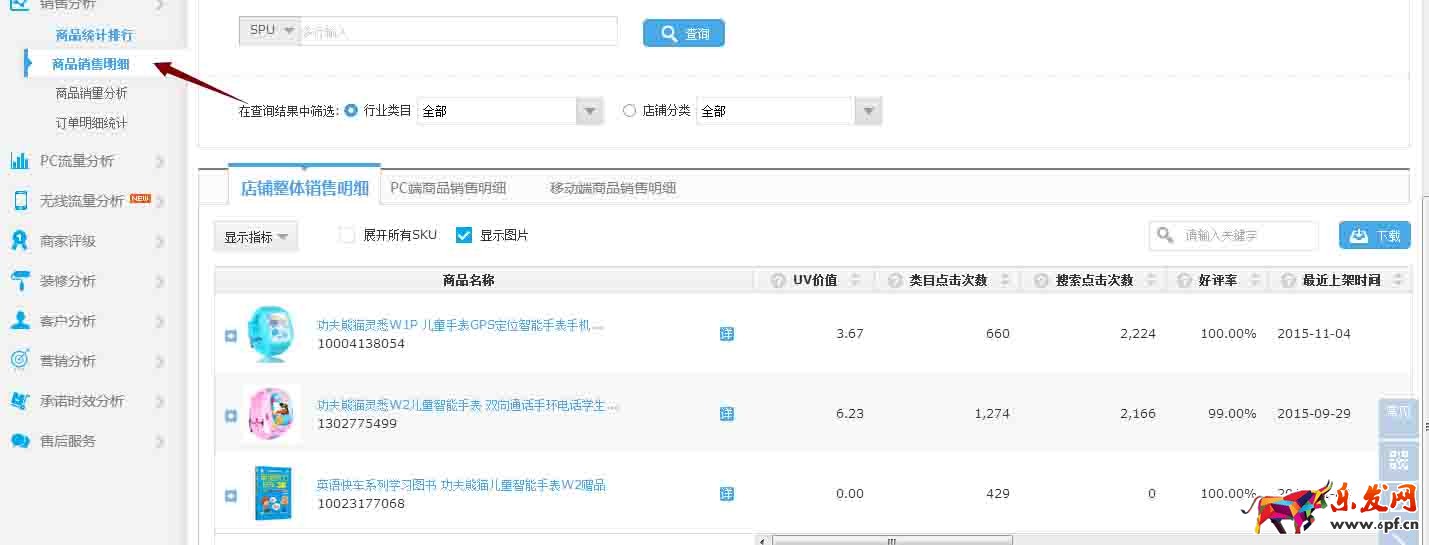Open the 行业类目 dropdown list

pos(590,111)
